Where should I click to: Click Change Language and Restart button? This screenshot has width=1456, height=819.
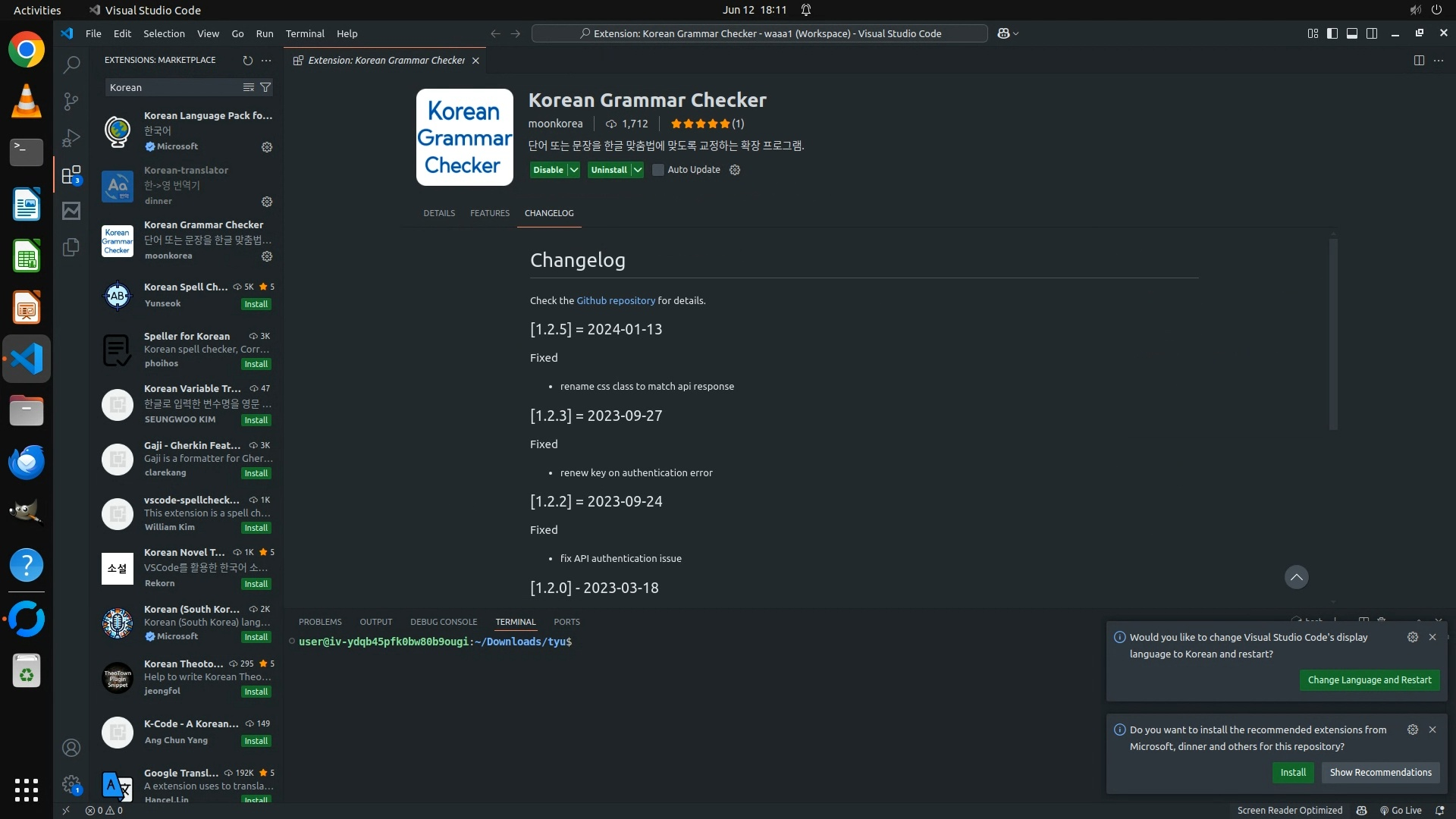1369,679
